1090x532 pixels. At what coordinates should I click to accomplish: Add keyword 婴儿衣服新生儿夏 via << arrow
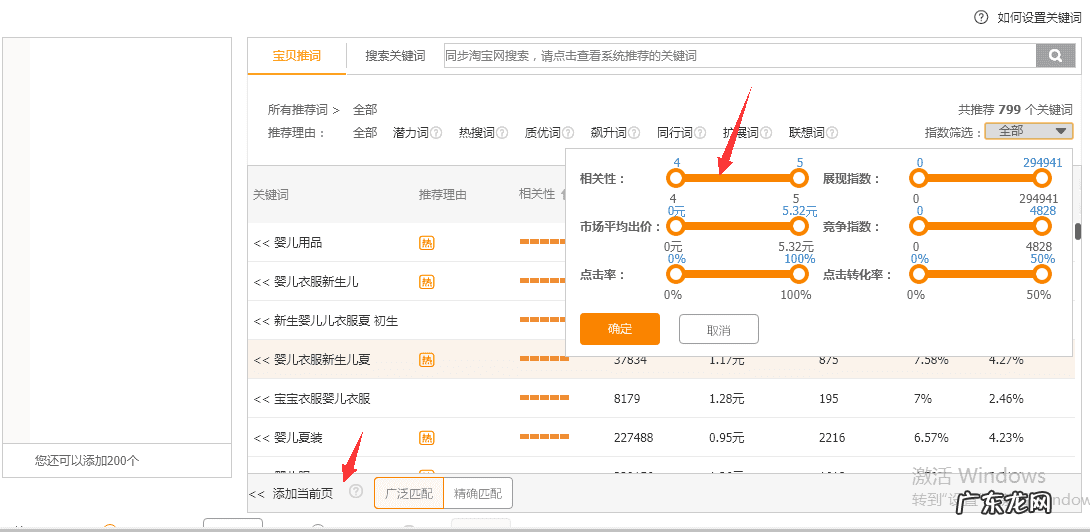261,360
